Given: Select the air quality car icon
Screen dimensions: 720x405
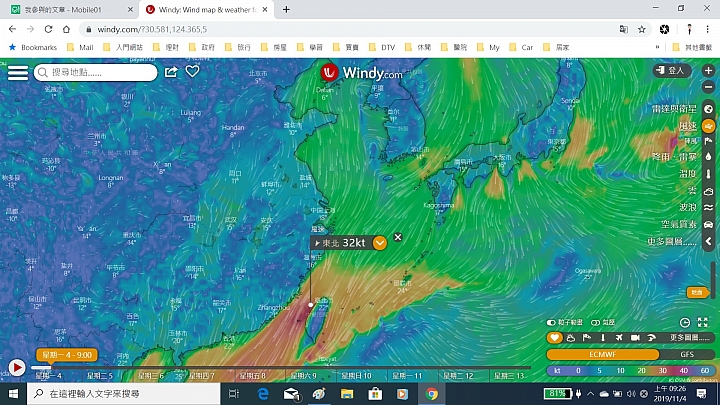Looking at the screenshot, I should tap(708, 225).
